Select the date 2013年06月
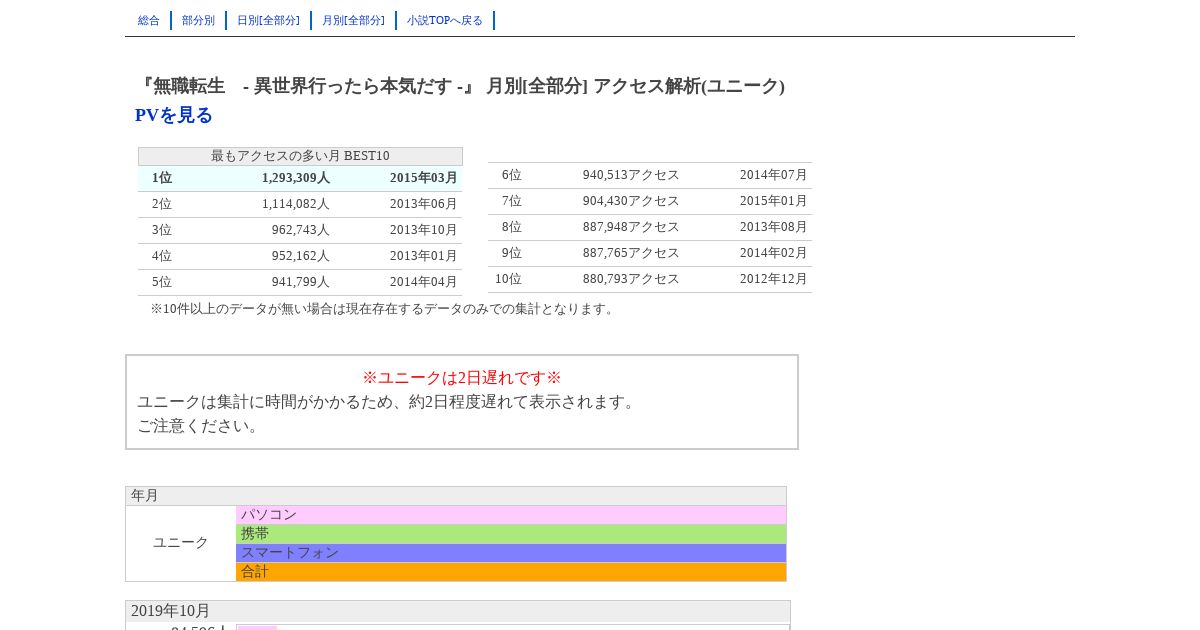 (x=424, y=204)
